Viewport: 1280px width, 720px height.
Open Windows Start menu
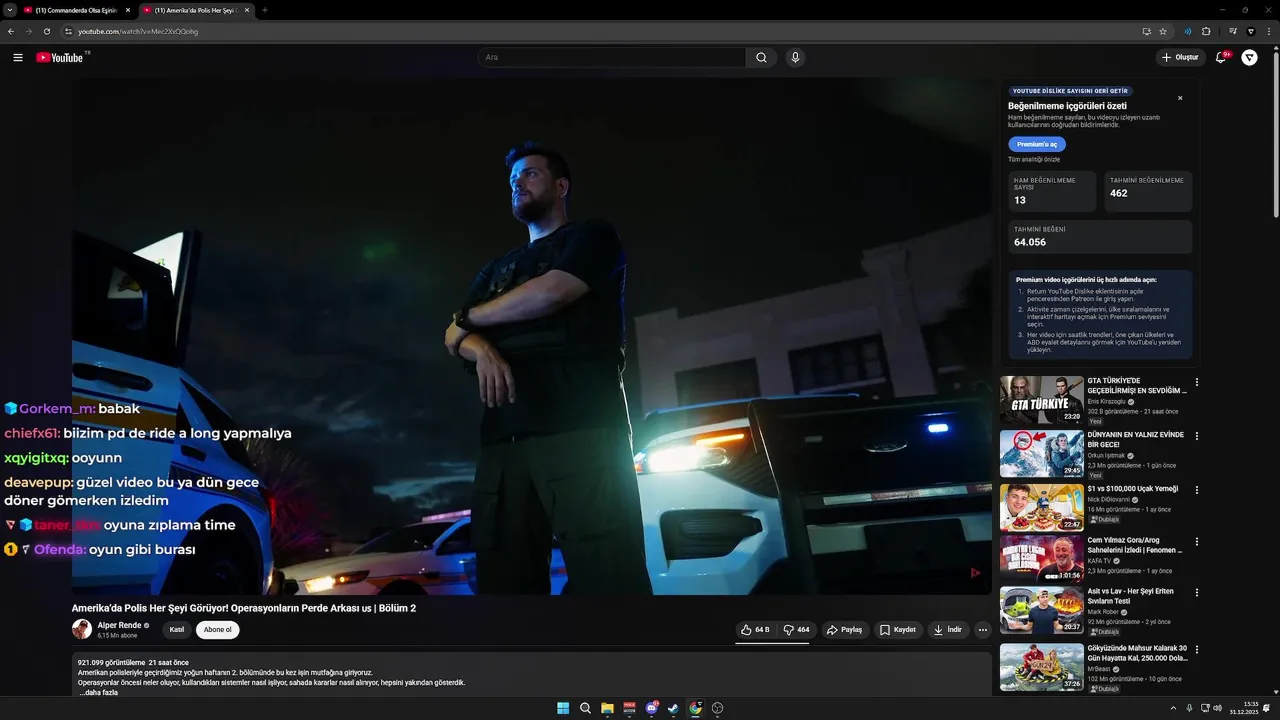click(563, 708)
